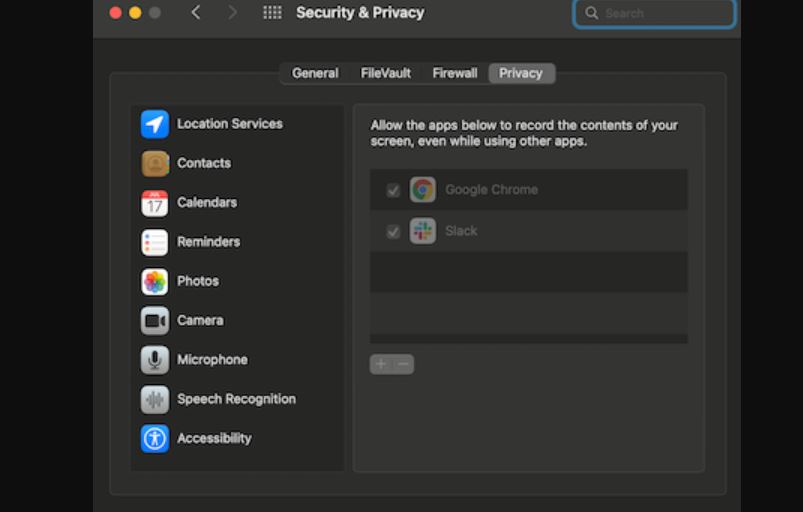The height and width of the screenshot is (512, 803).
Task: Click the Speech Recognition waveform icon
Action: 155,399
